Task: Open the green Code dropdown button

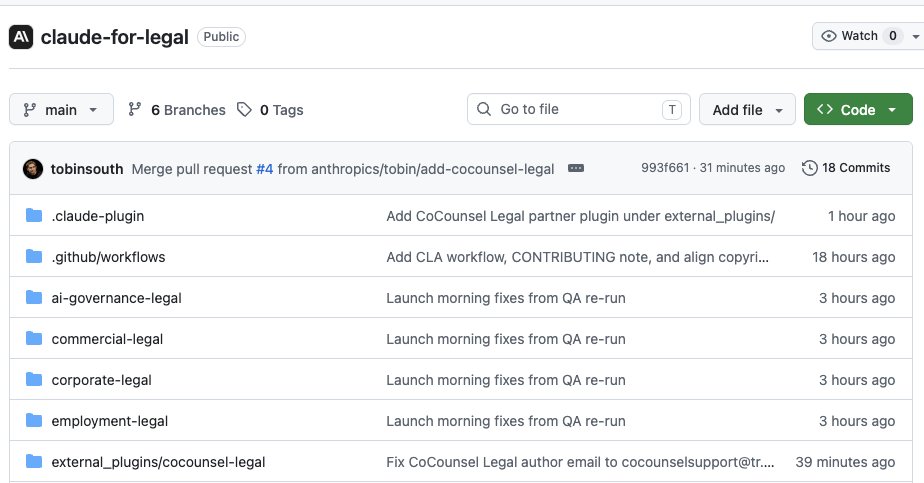Action: pos(858,110)
